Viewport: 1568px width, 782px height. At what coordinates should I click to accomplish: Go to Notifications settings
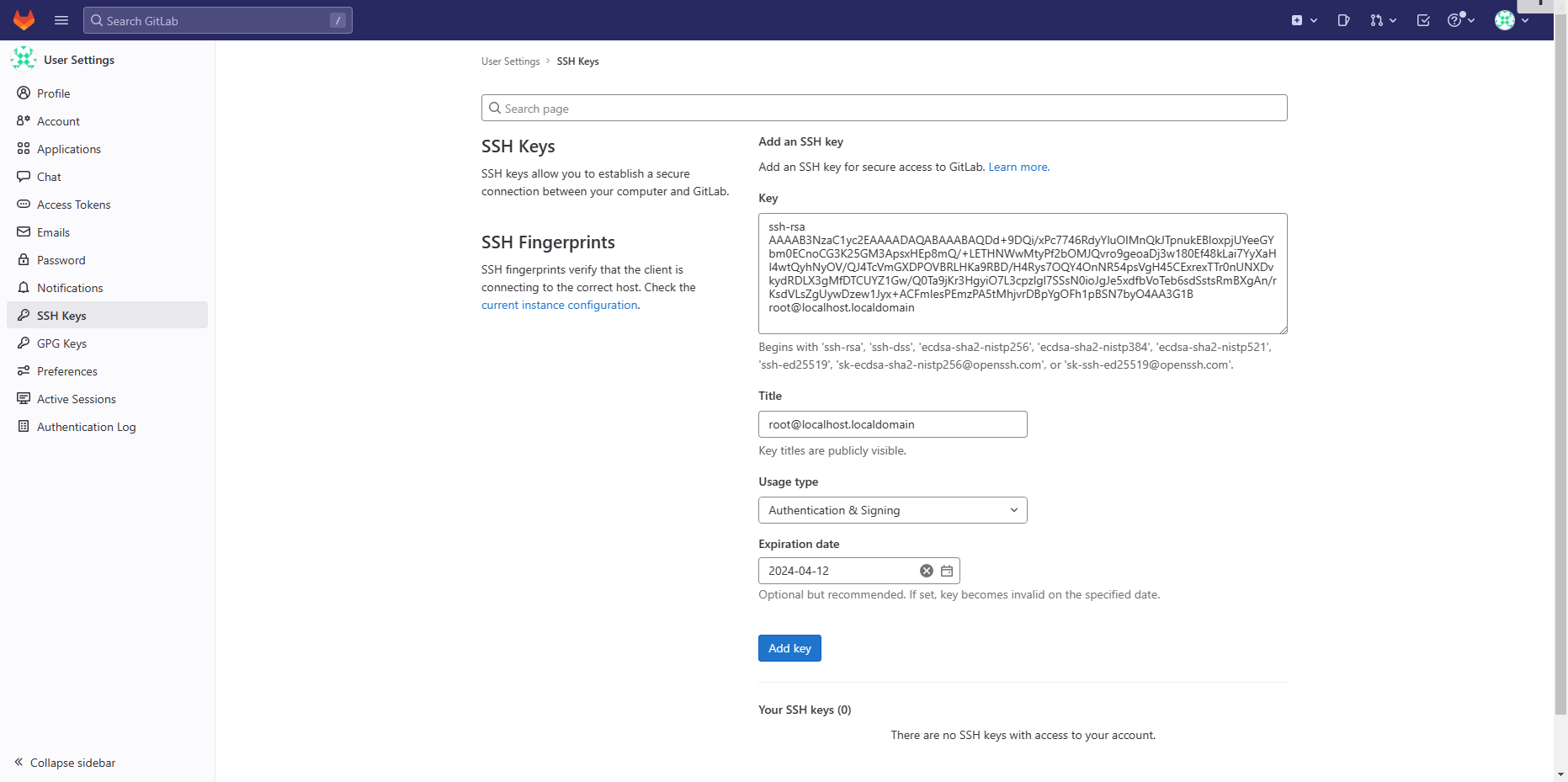(x=69, y=288)
